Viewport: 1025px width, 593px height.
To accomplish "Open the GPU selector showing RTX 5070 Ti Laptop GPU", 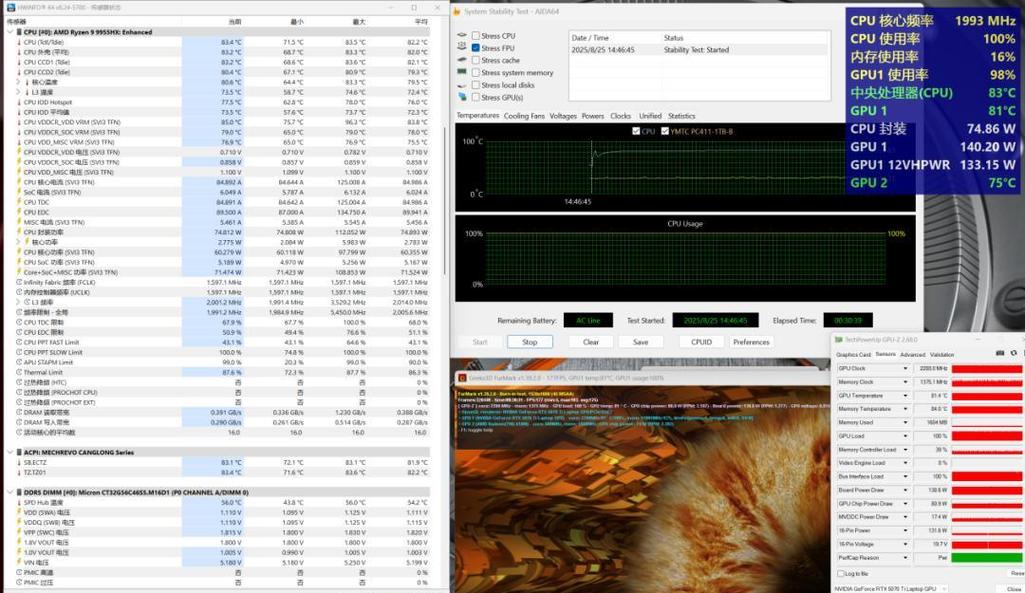I will pos(890,588).
